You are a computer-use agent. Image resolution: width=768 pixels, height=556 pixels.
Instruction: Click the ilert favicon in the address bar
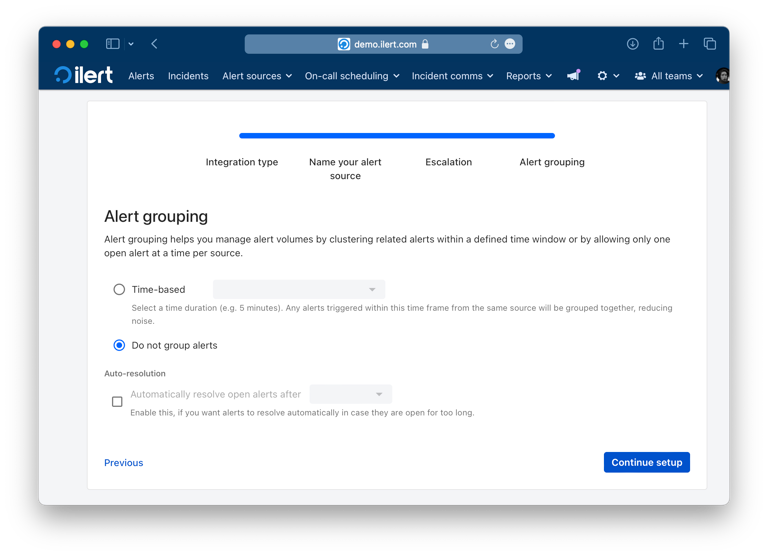344,44
